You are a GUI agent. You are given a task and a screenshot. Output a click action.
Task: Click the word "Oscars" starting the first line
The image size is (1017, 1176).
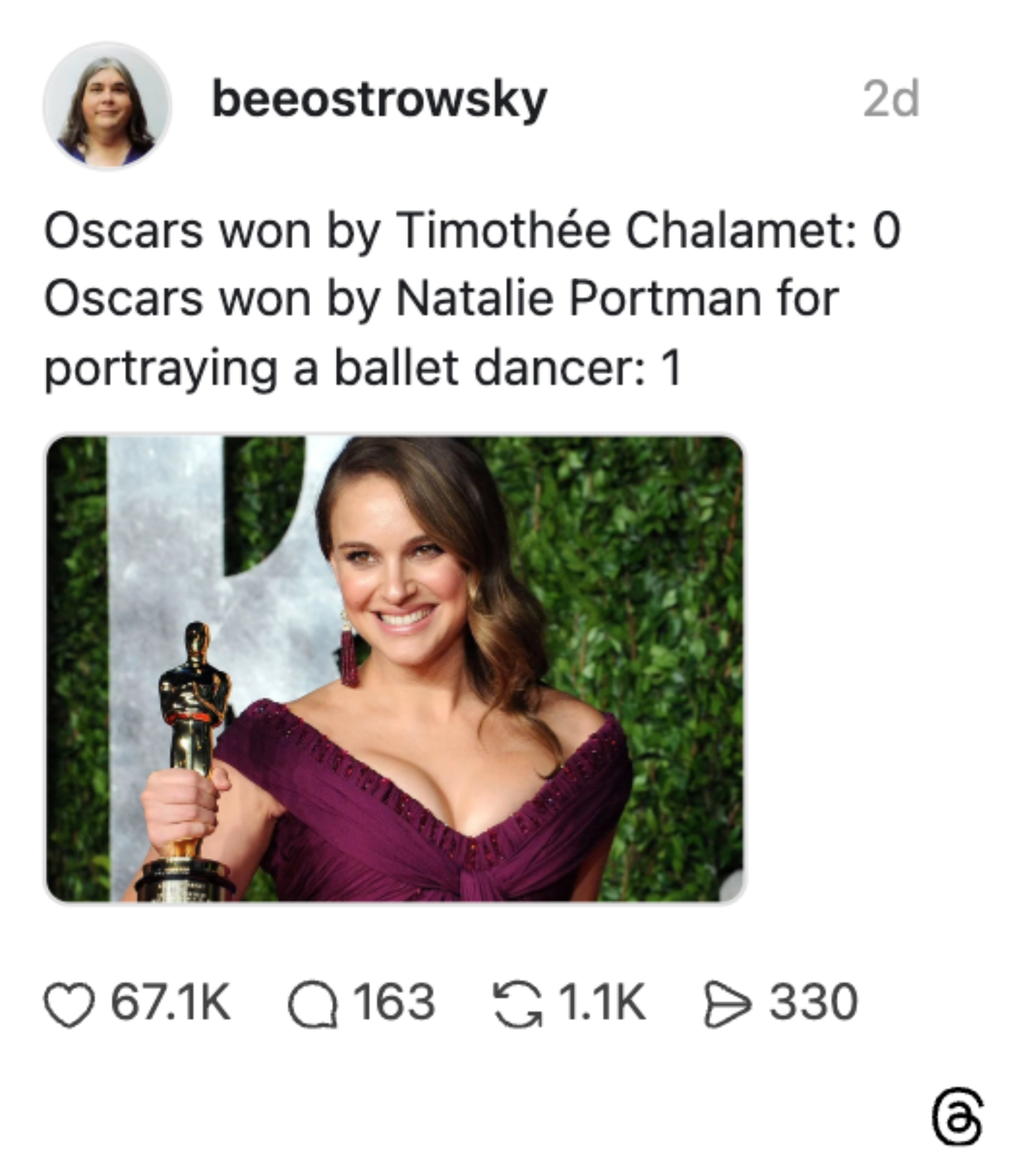tap(124, 231)
